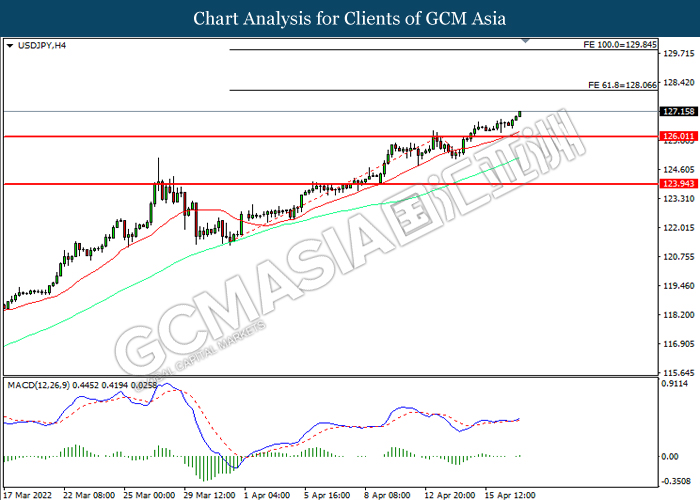Select the USDJPY,H4 symbol label

pyautogui.click(x=42, y=46)
